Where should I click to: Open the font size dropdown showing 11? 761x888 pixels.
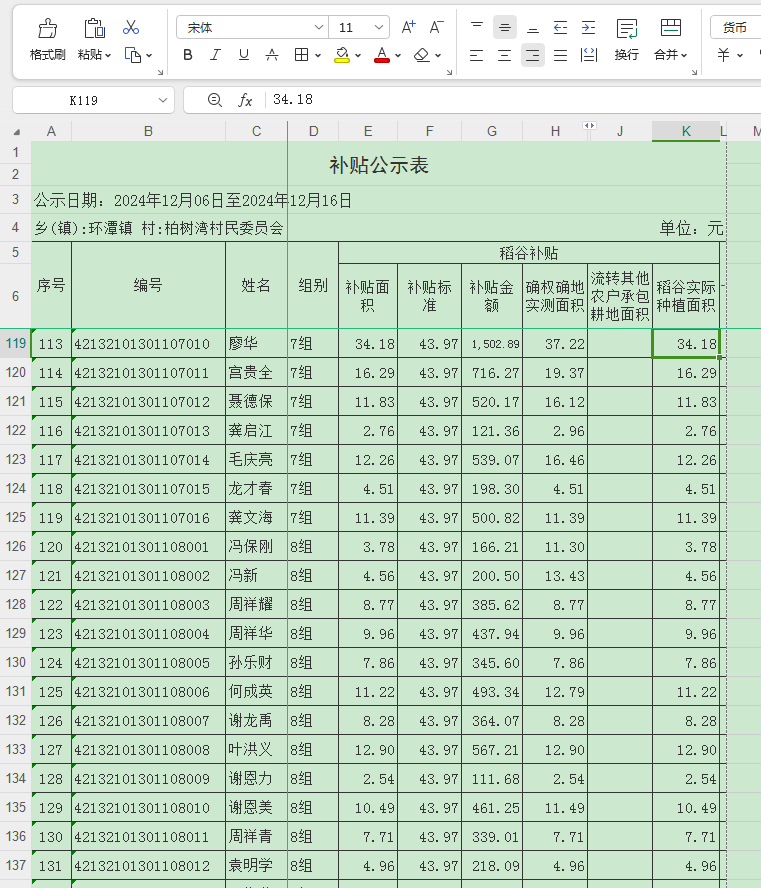(x=360, y=27)
